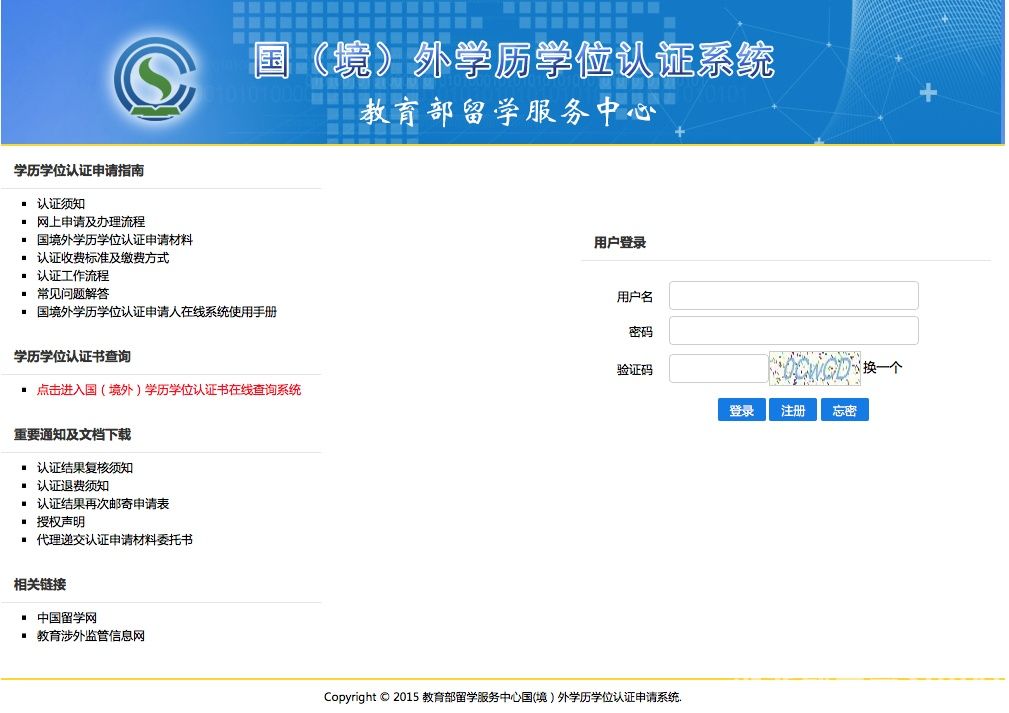
Task: Visit 教育涉外监管信息网 link
Action: 91,636
